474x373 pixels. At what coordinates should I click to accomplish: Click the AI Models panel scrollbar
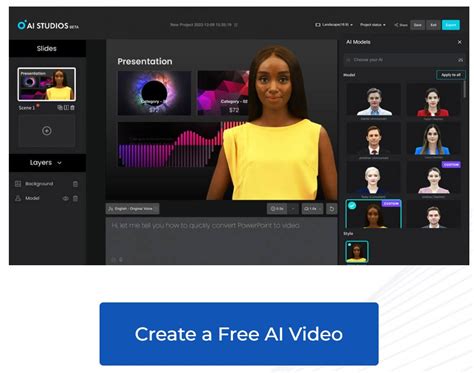[465, 89]
